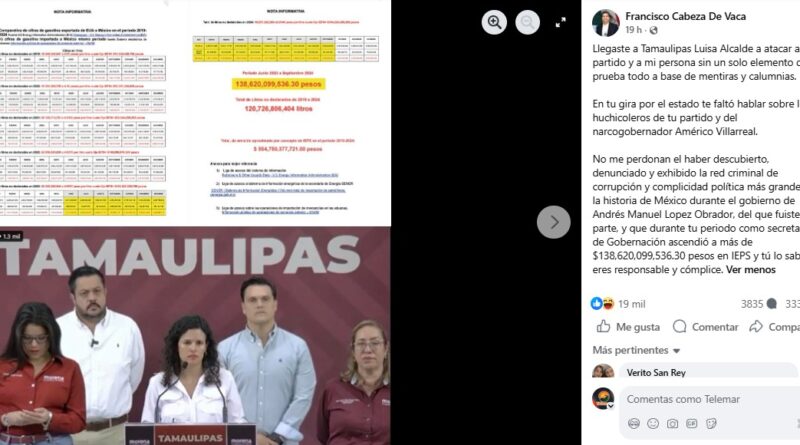Viewport: 800px width, 445px height.
Task: Add a GIF to the comment
Action: click(x=692, y=424)
